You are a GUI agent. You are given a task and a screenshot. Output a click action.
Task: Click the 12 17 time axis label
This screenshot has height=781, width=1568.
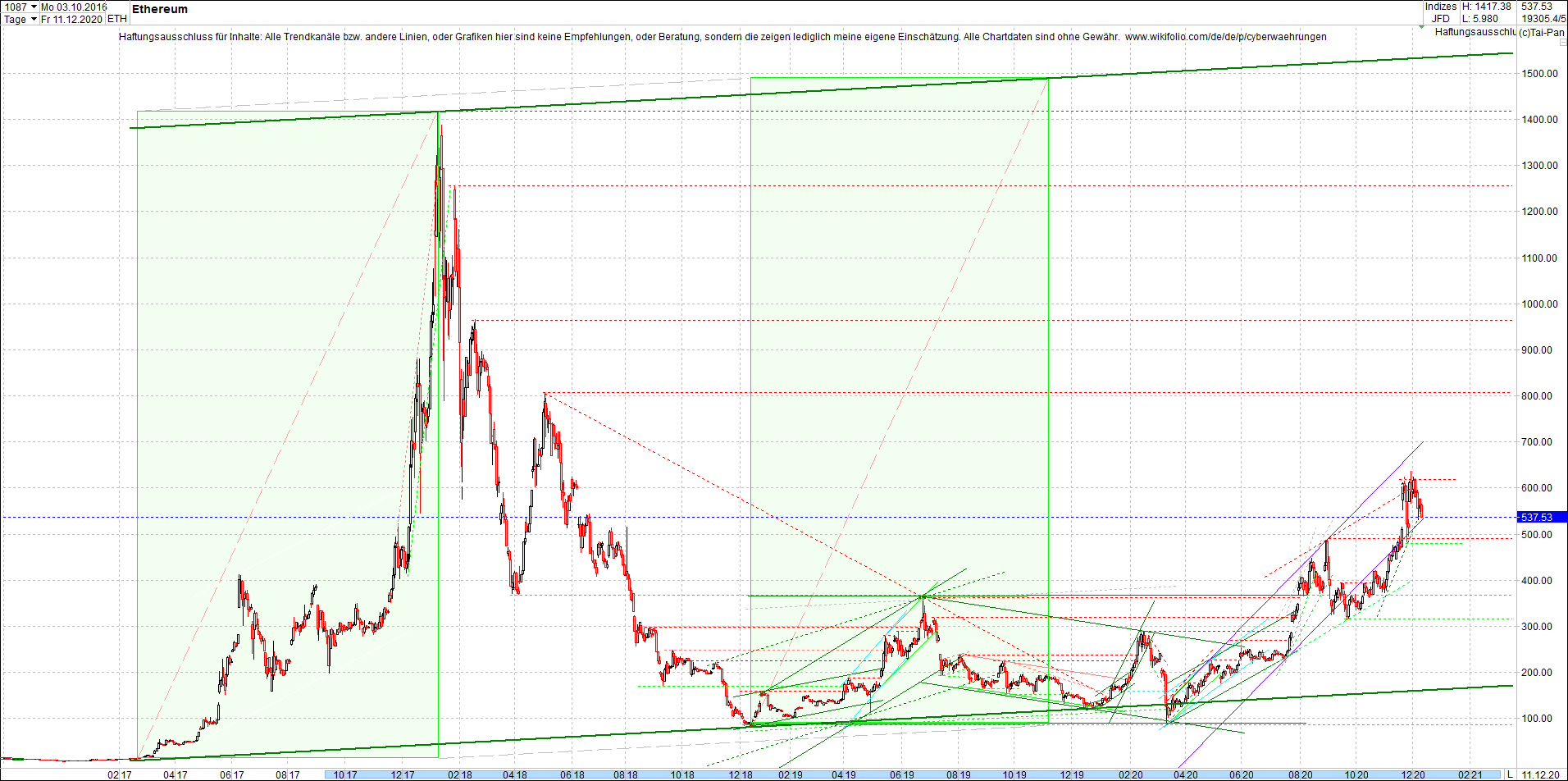click(x=402, y=774)
